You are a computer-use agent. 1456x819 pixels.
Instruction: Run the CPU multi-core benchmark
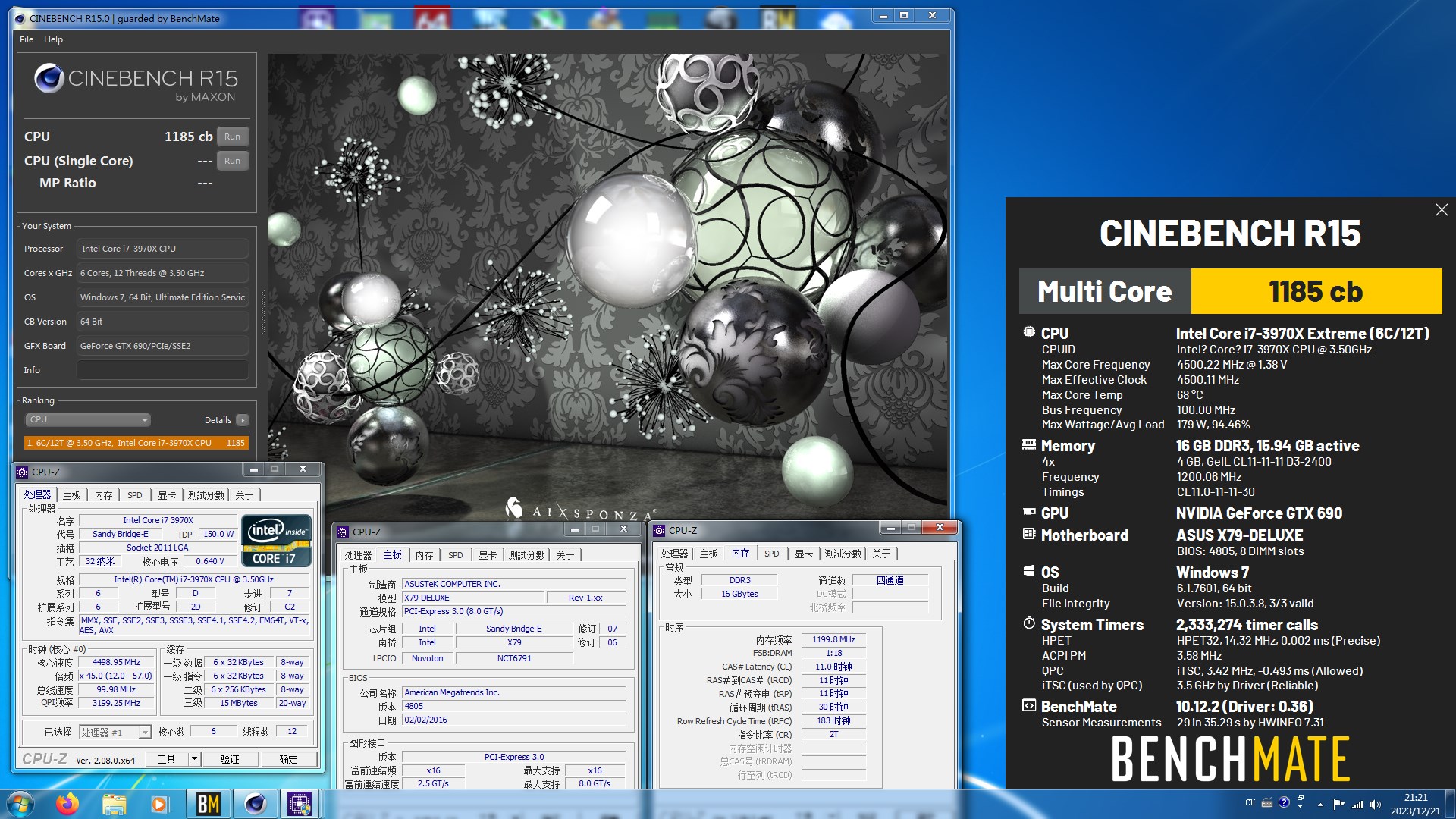click(x=233, y=136)
